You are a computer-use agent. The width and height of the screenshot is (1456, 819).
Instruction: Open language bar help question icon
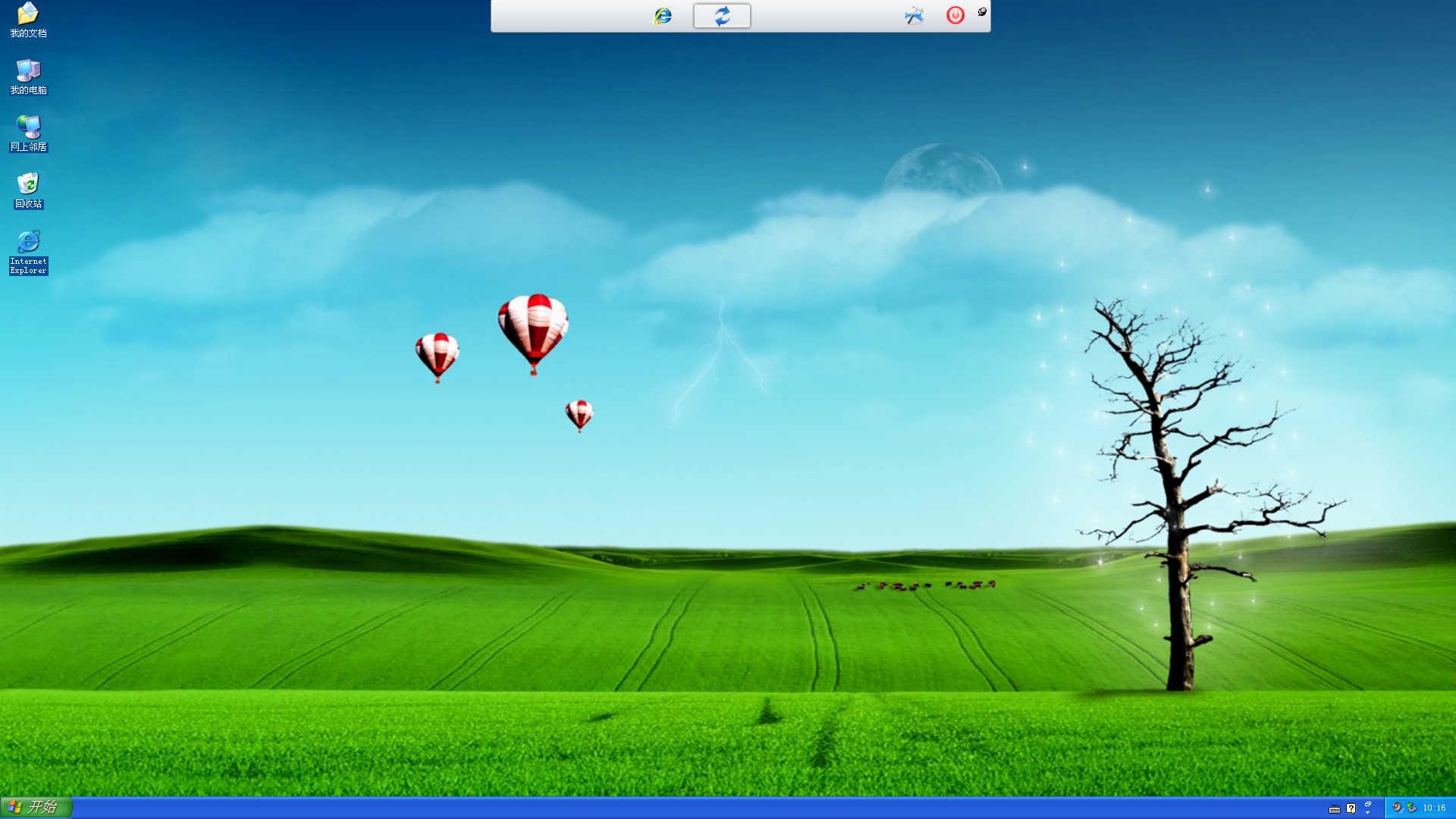1351,808
